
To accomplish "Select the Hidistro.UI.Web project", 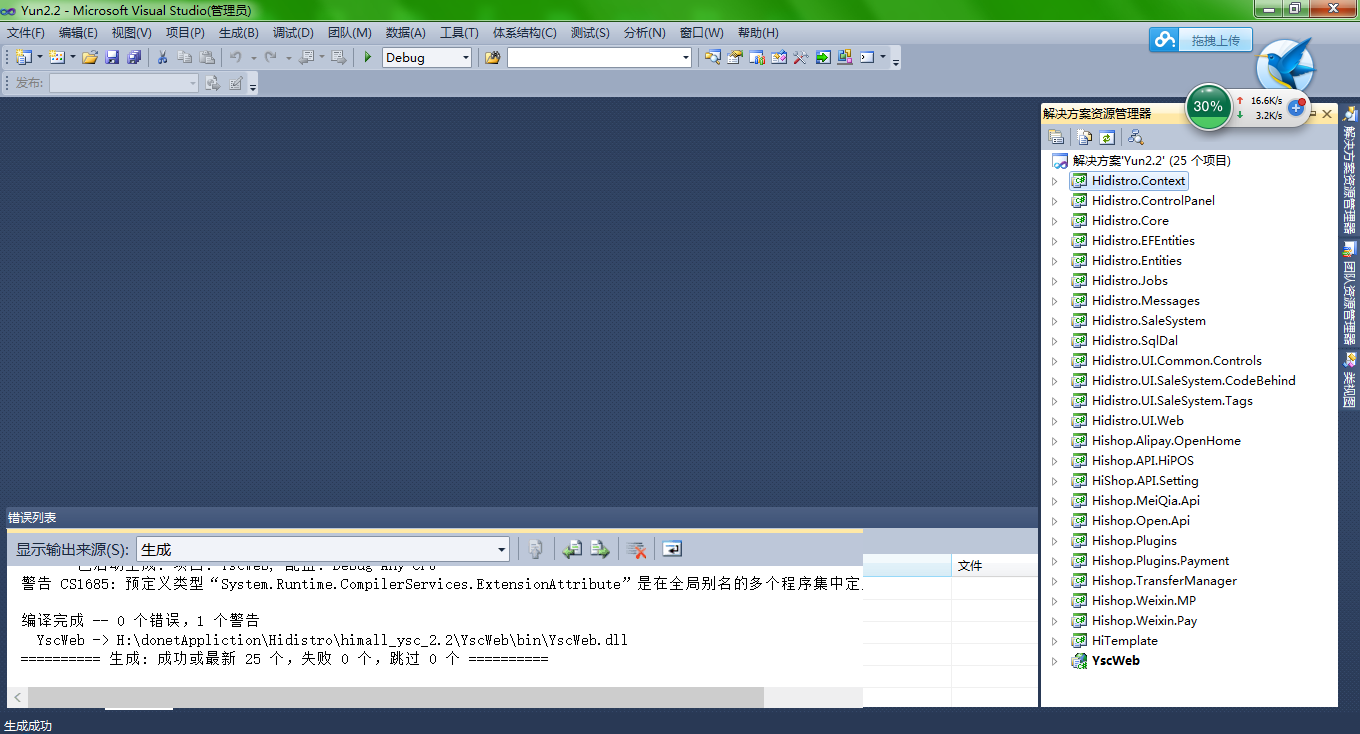I will (1137, 421).
